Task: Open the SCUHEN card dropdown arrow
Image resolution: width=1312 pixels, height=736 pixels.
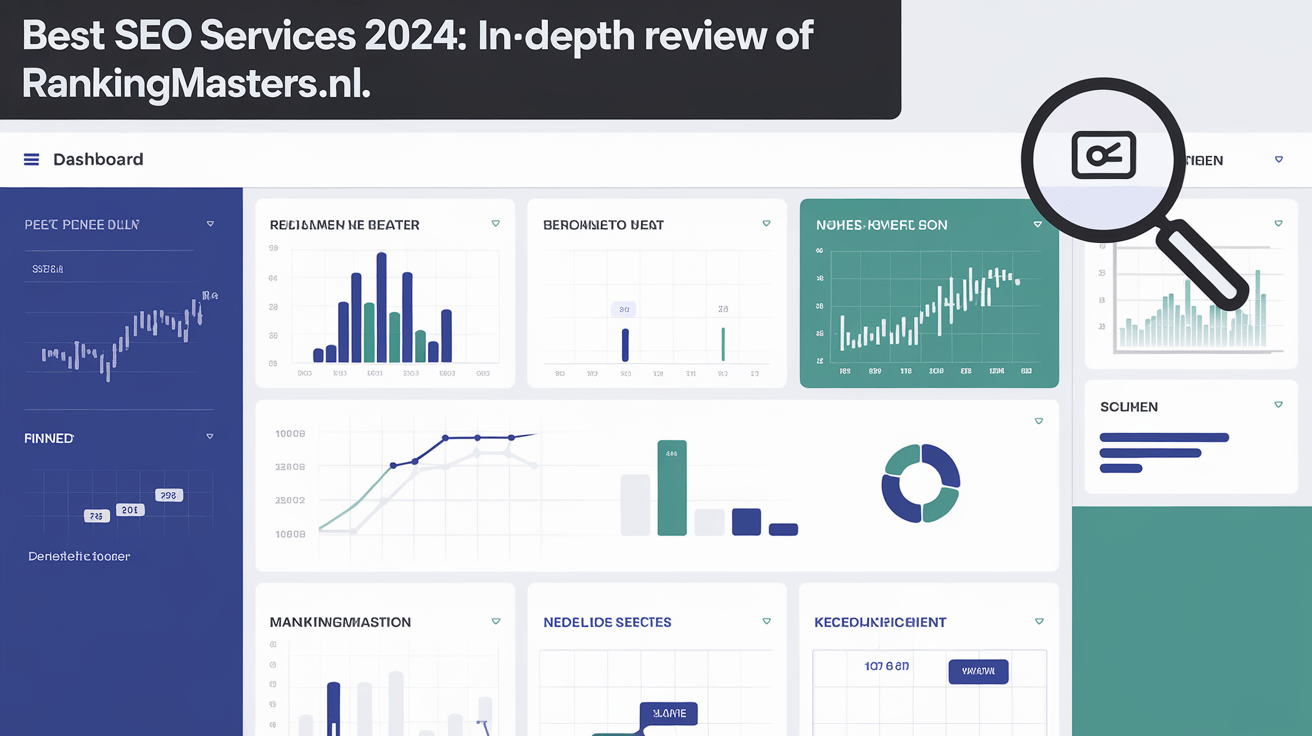Action: [1278, 405]
